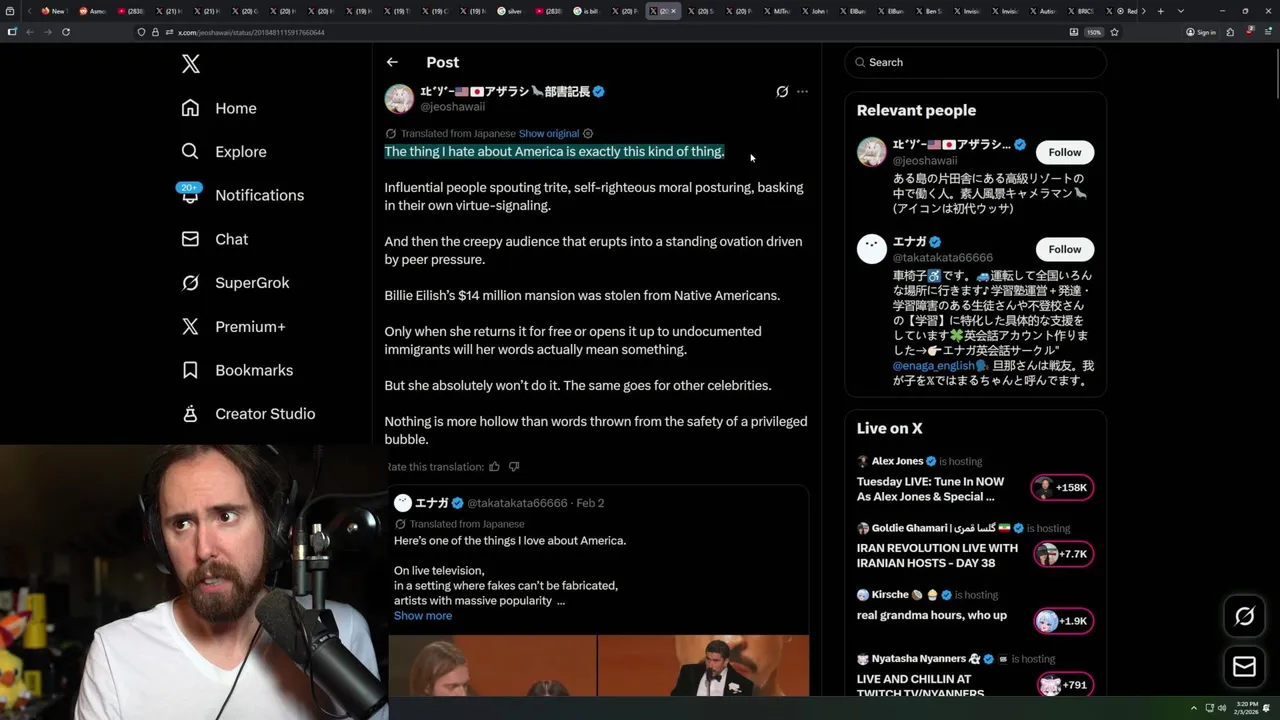Open SuperGrok from the sidebar

[x=235, y=283]
